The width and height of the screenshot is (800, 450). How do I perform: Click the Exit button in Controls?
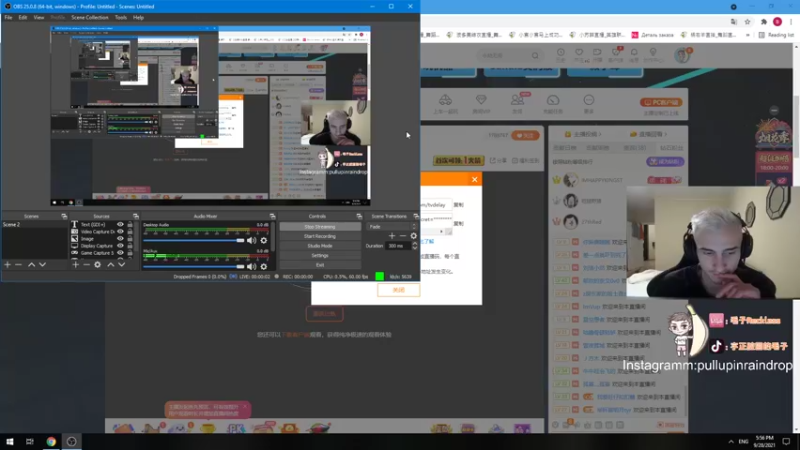coord(320,265)
